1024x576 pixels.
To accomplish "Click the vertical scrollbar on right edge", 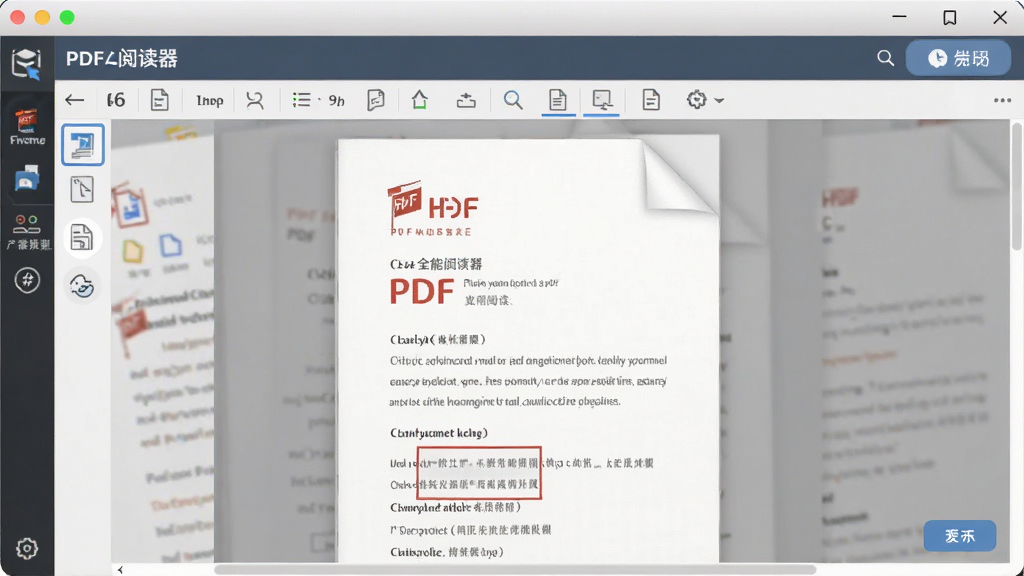I will [1016, 185].
